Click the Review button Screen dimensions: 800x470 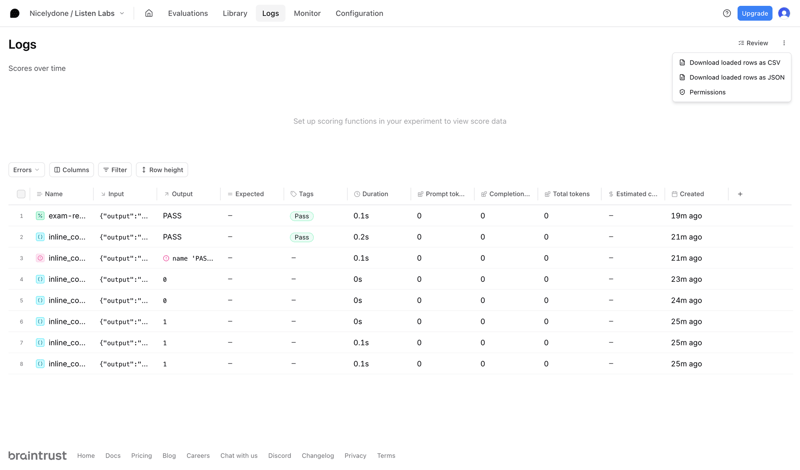(753, 43)
